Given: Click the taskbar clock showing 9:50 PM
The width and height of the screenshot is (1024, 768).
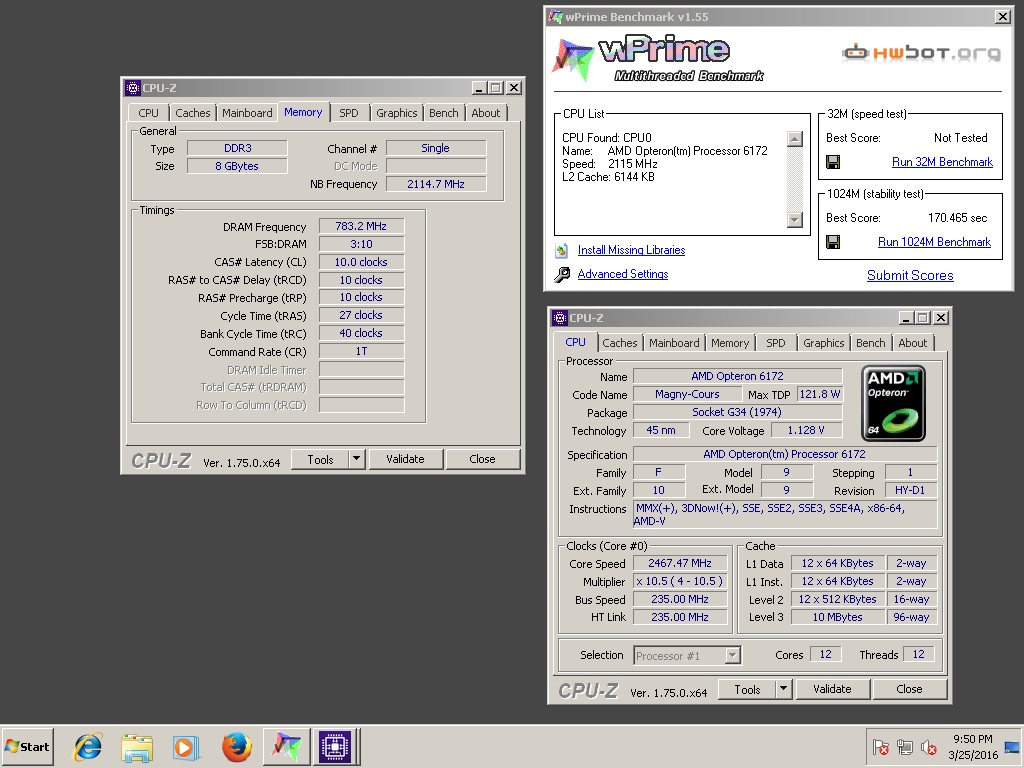Looking at the screenshot, I should click(972, 739).
